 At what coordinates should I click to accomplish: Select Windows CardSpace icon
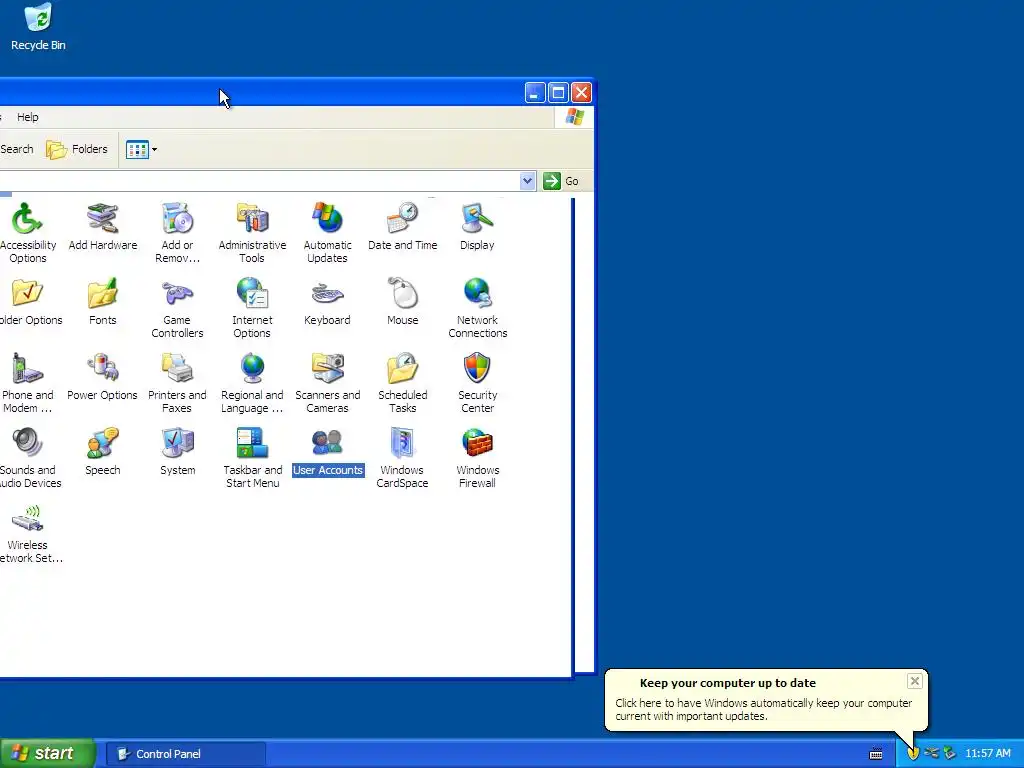(402, 458)
